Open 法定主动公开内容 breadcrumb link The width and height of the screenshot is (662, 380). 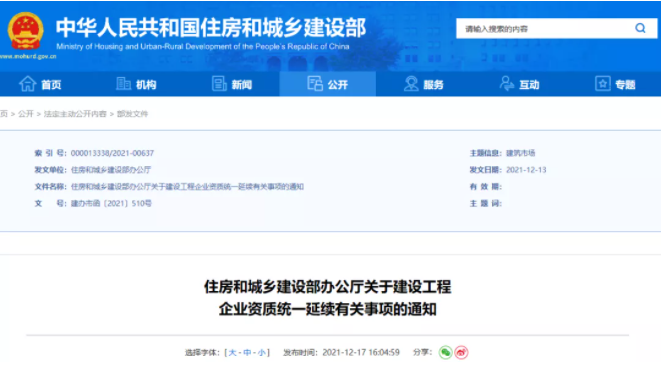point(75,114)
